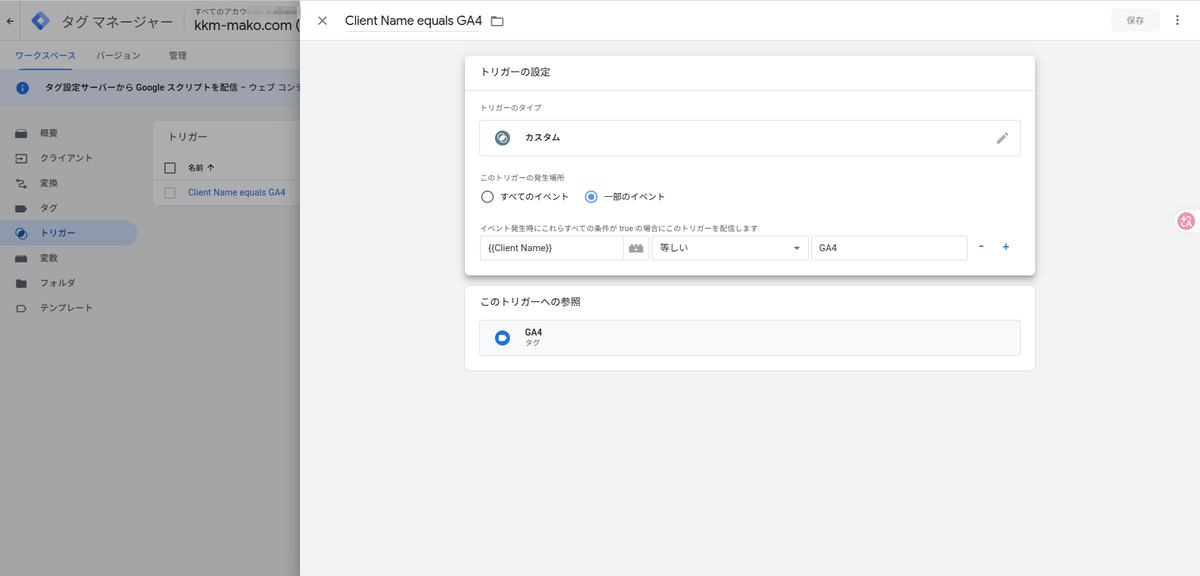Viewport: 1200px width, 576px height.
Task: Click the pencil icon to edit trigger type
Action: pyautogui.click(x=1002, y=138)
